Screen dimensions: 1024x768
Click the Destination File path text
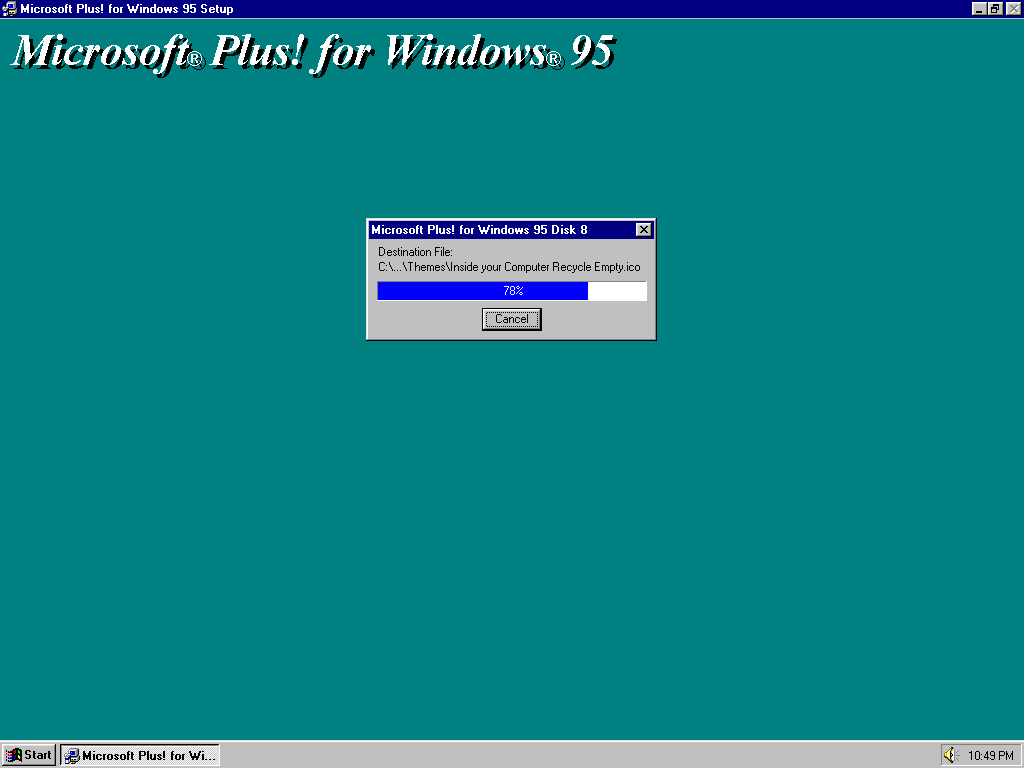(509, 267)
